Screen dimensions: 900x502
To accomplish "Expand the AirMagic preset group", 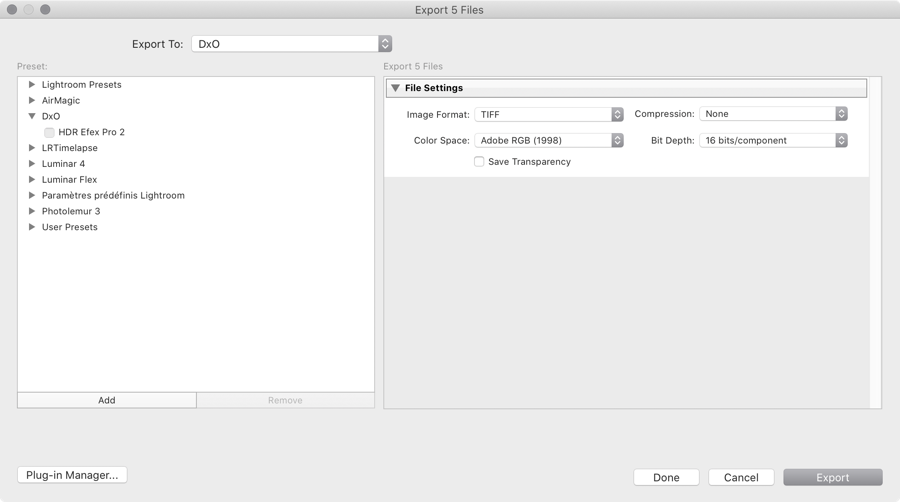I will point(32,100).
